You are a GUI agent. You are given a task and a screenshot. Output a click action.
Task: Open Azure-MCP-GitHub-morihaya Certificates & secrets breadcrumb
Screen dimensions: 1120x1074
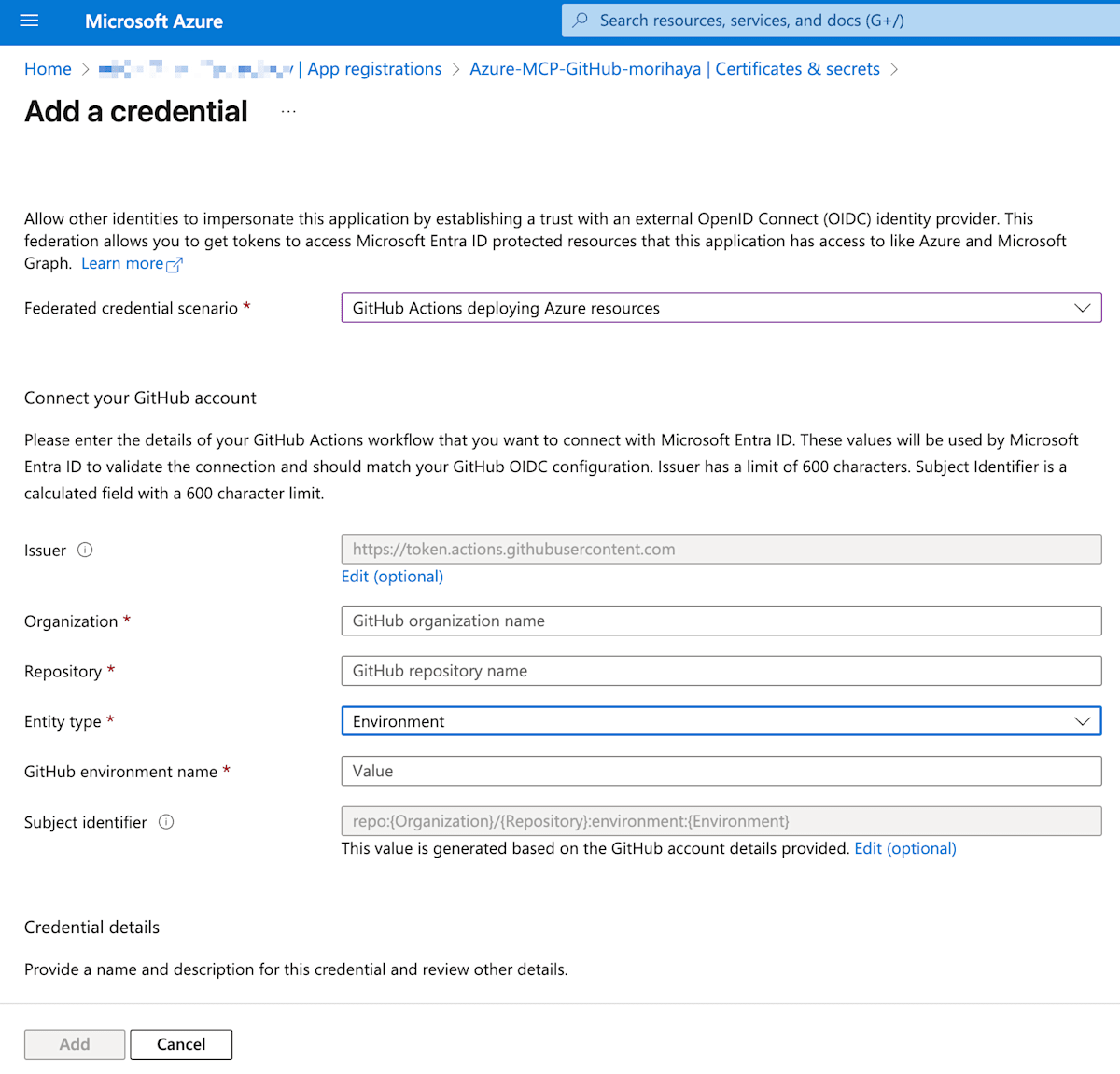point(675,69)
